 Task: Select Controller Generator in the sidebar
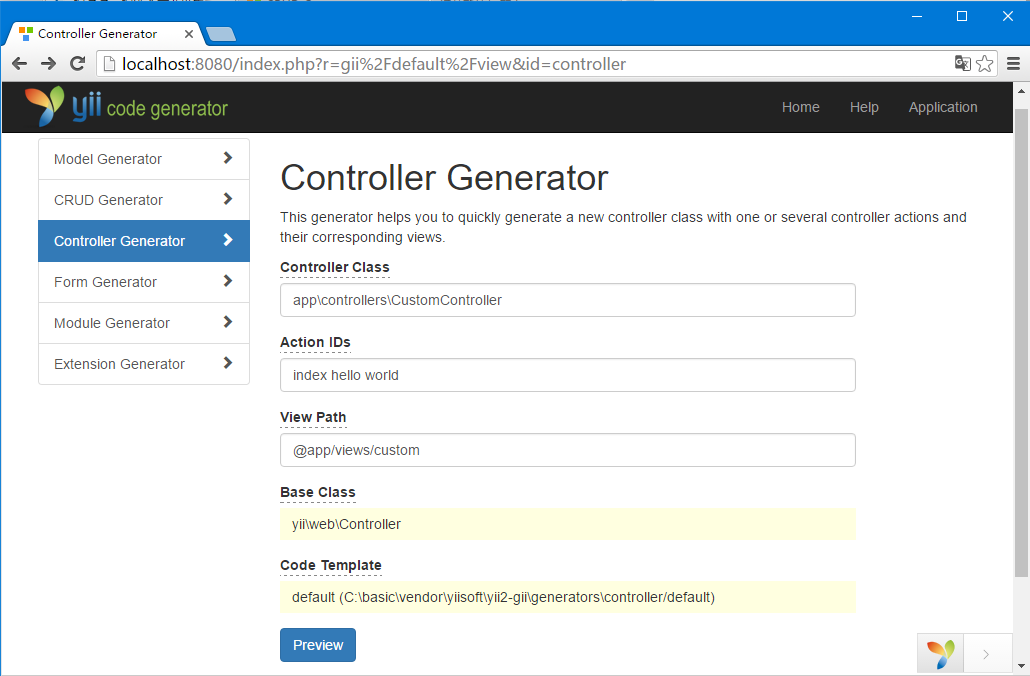(x=144, y=241)
